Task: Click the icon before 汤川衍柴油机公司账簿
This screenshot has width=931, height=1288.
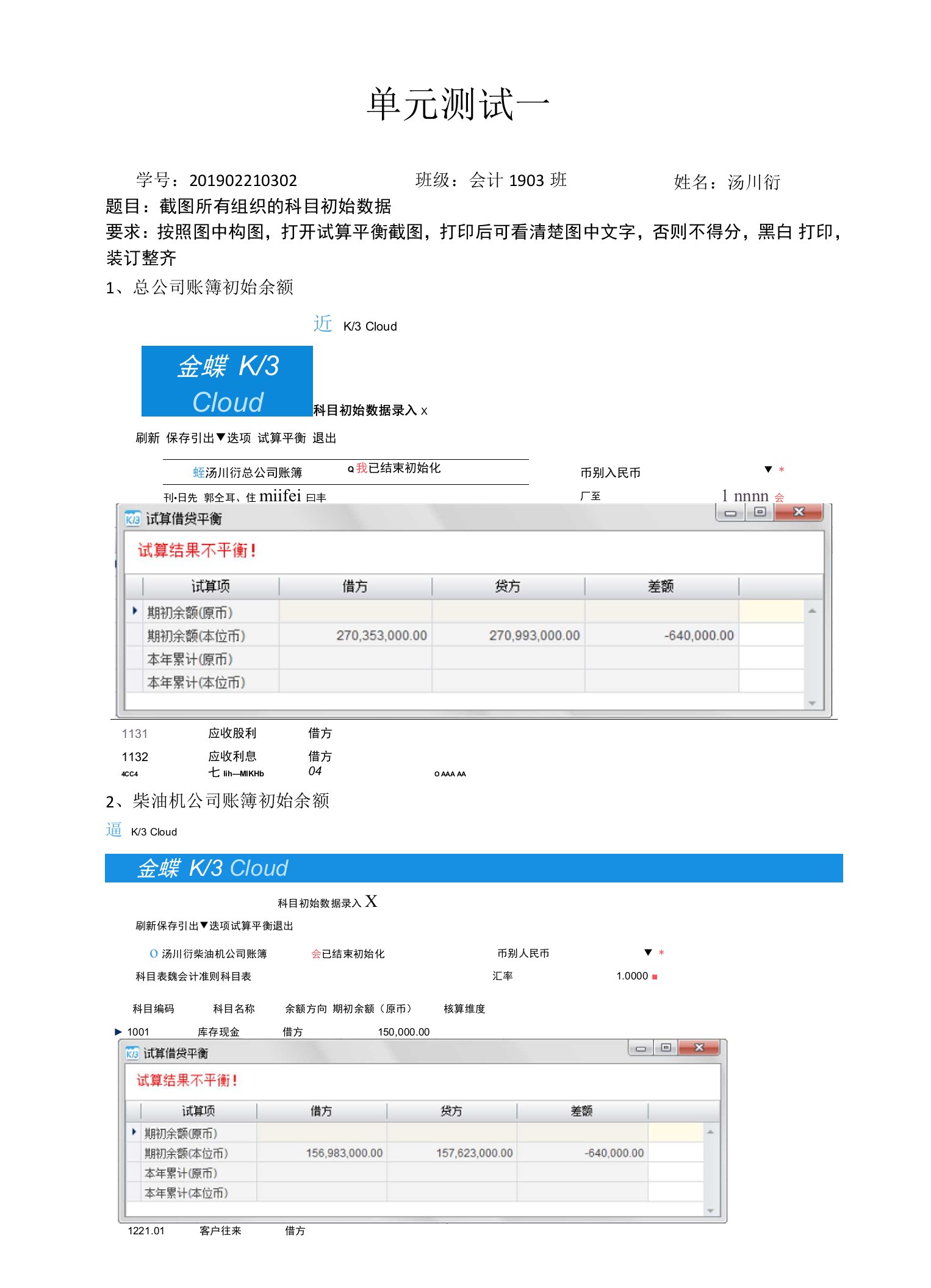Action: coord(154,954)
